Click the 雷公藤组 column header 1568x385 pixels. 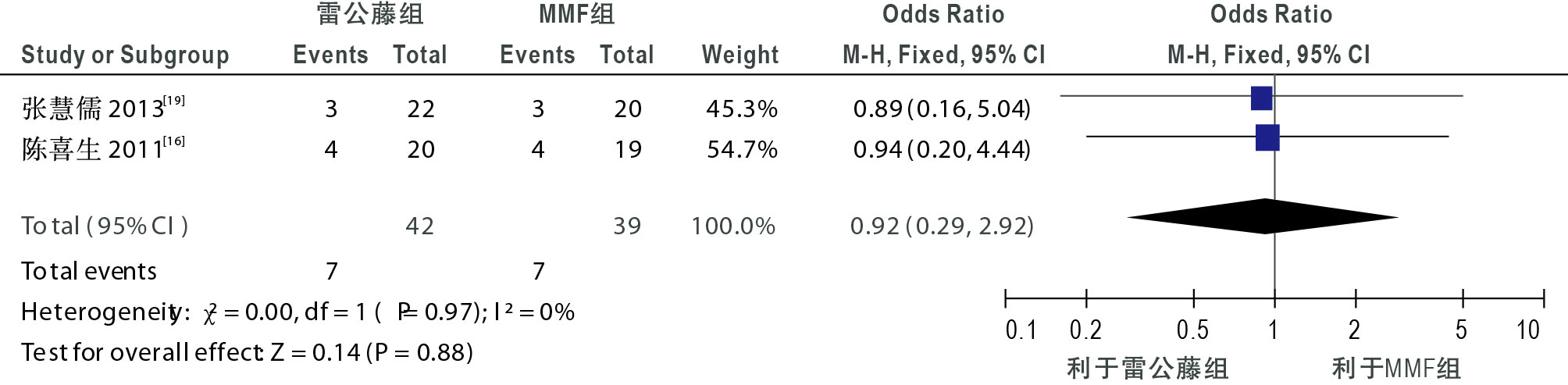click(x=370, y=14)
